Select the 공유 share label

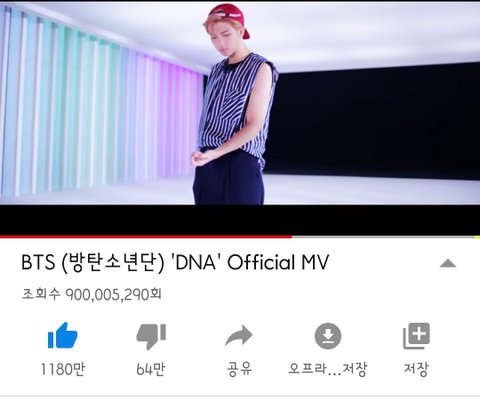(x=239, y=369)
